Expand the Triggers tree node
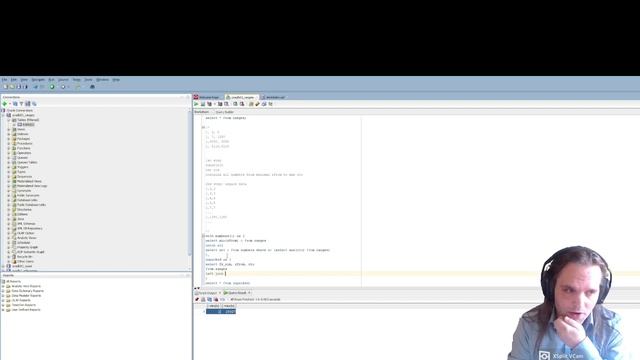The width and height of the screenshot is (640, 360). pos(9,167)
